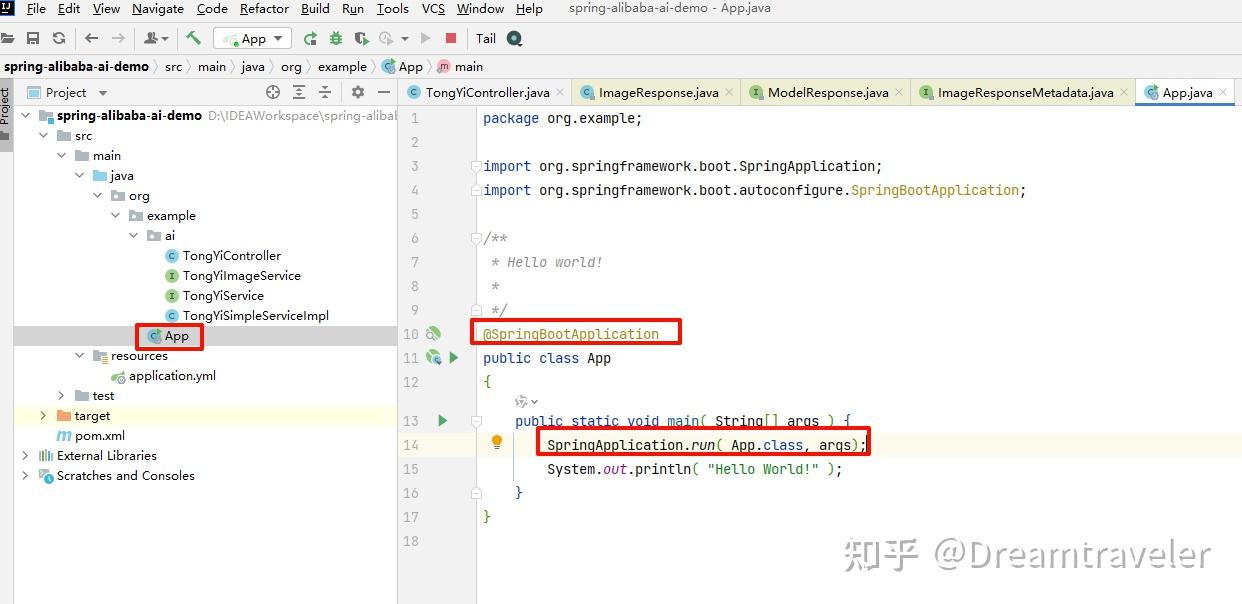1242x604 pixels.
Task: Click the Tail toolbar button
Action: coord(486,38)
